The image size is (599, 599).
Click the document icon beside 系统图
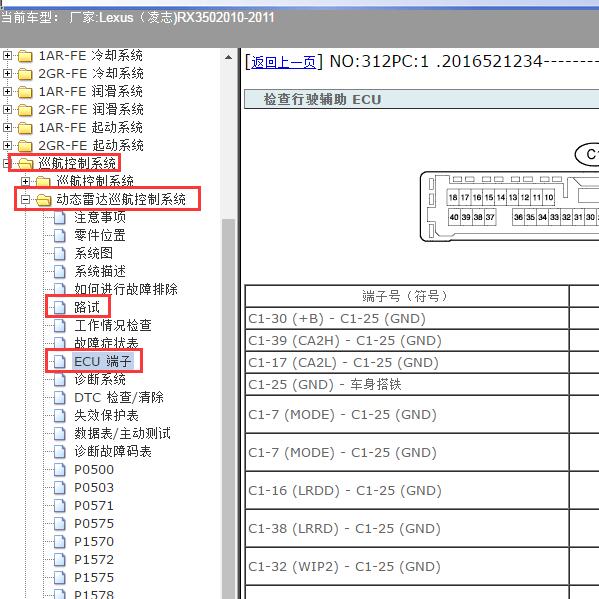(60, 254)
